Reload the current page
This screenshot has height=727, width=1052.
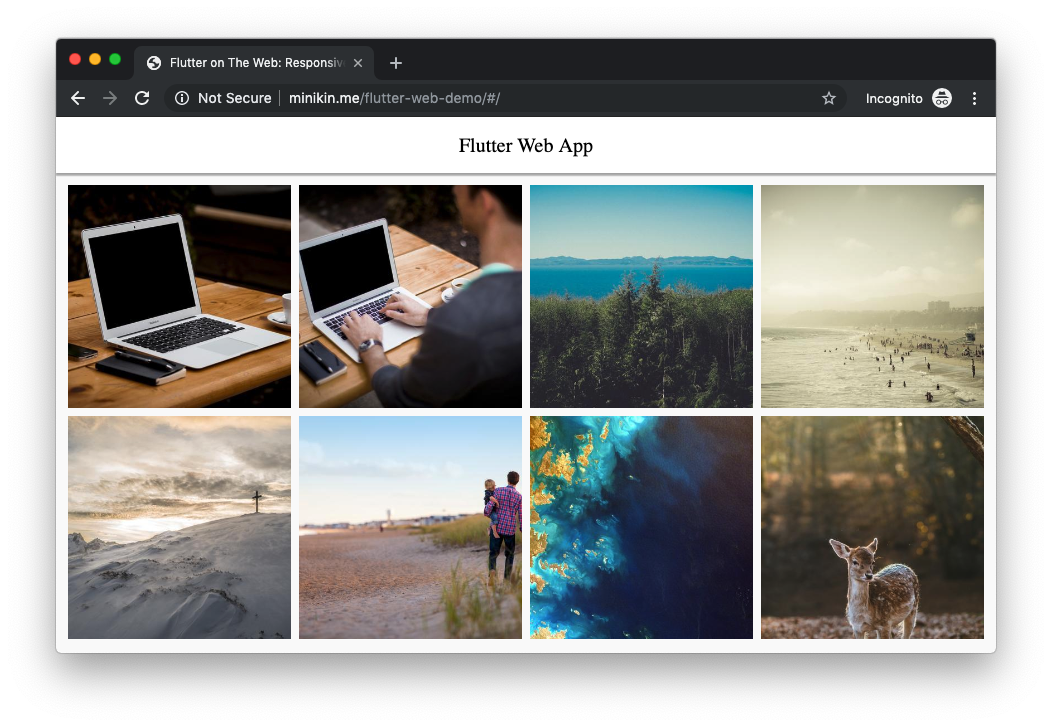[x=142, y=98]
